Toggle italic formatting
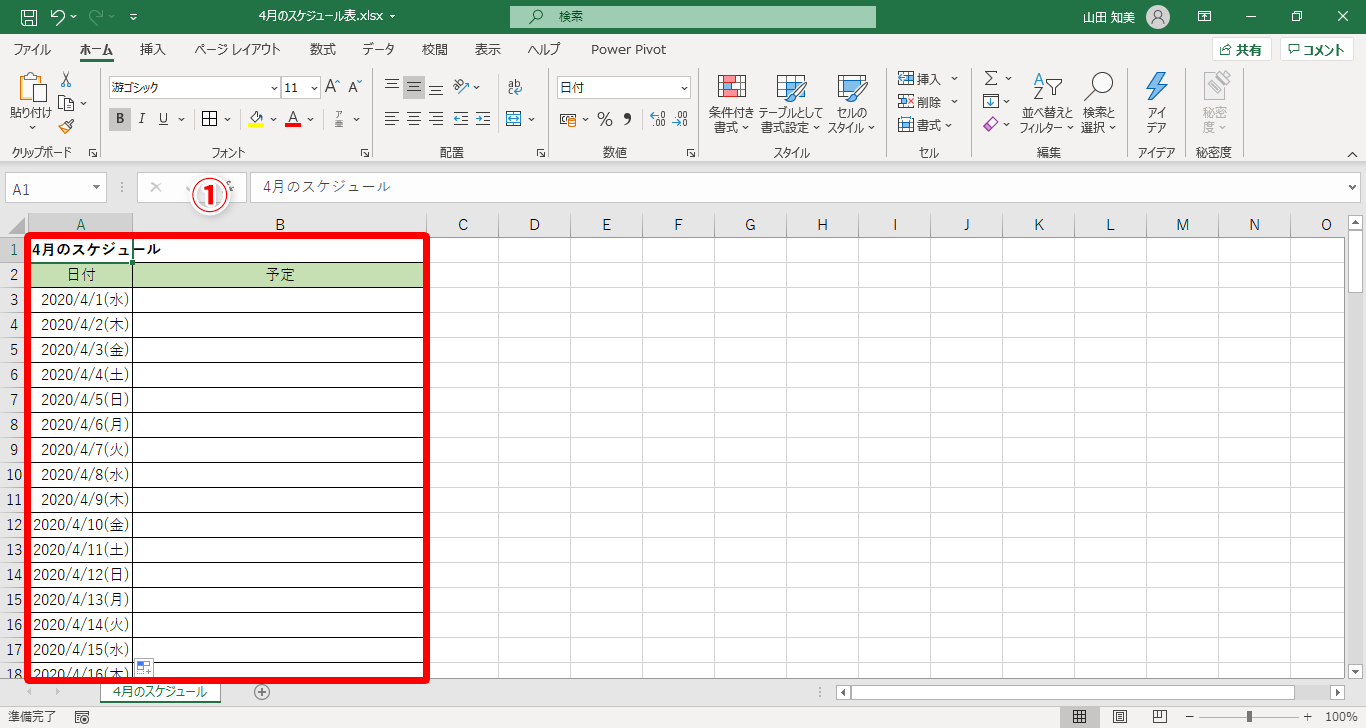This screenshot has width=1366, height=728. [141, 120]
